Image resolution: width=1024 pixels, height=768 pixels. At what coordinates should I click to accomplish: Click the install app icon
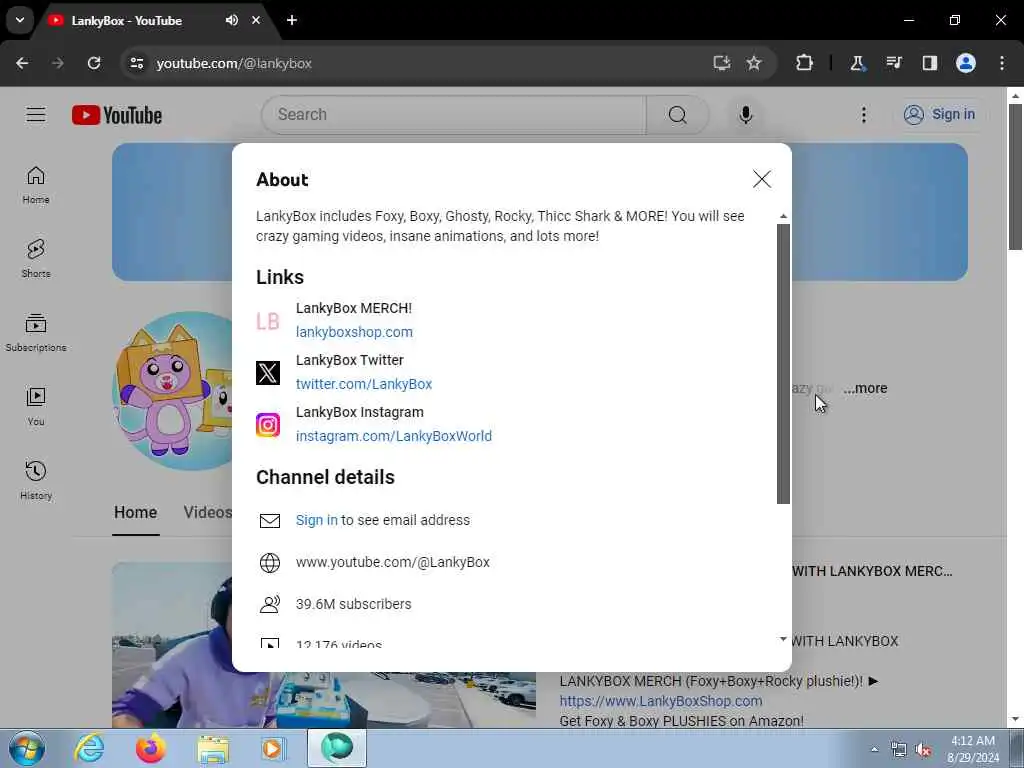(x=722, y=63)
